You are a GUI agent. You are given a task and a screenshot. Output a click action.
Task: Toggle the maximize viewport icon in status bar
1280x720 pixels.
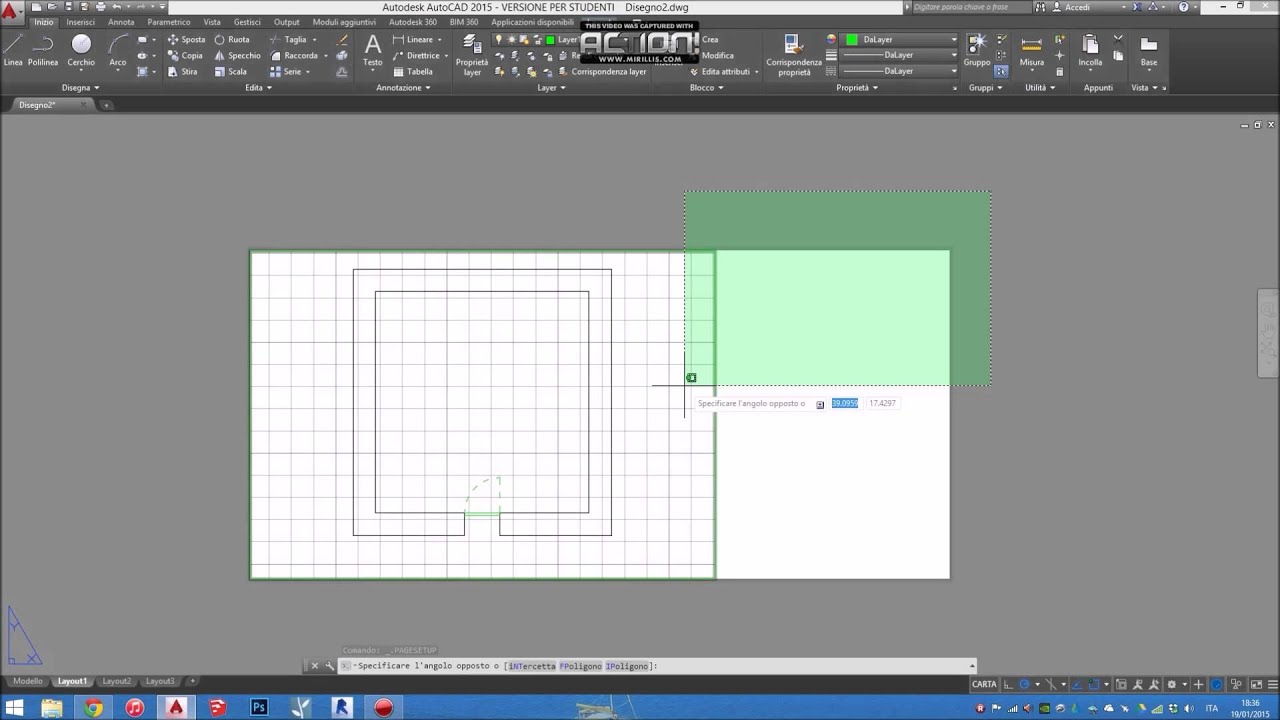1121,684
